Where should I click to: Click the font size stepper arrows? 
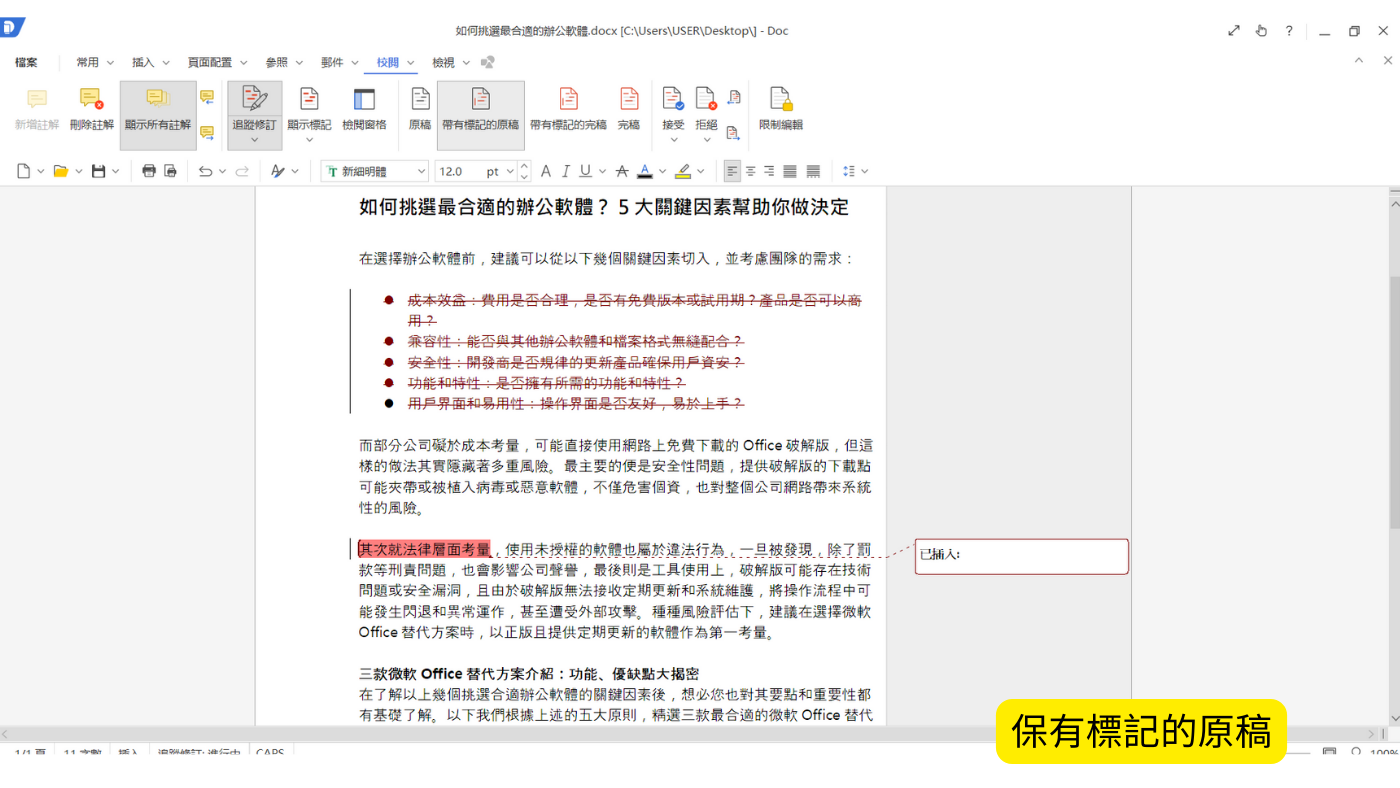pyautogui.click(x=525, y=171)
